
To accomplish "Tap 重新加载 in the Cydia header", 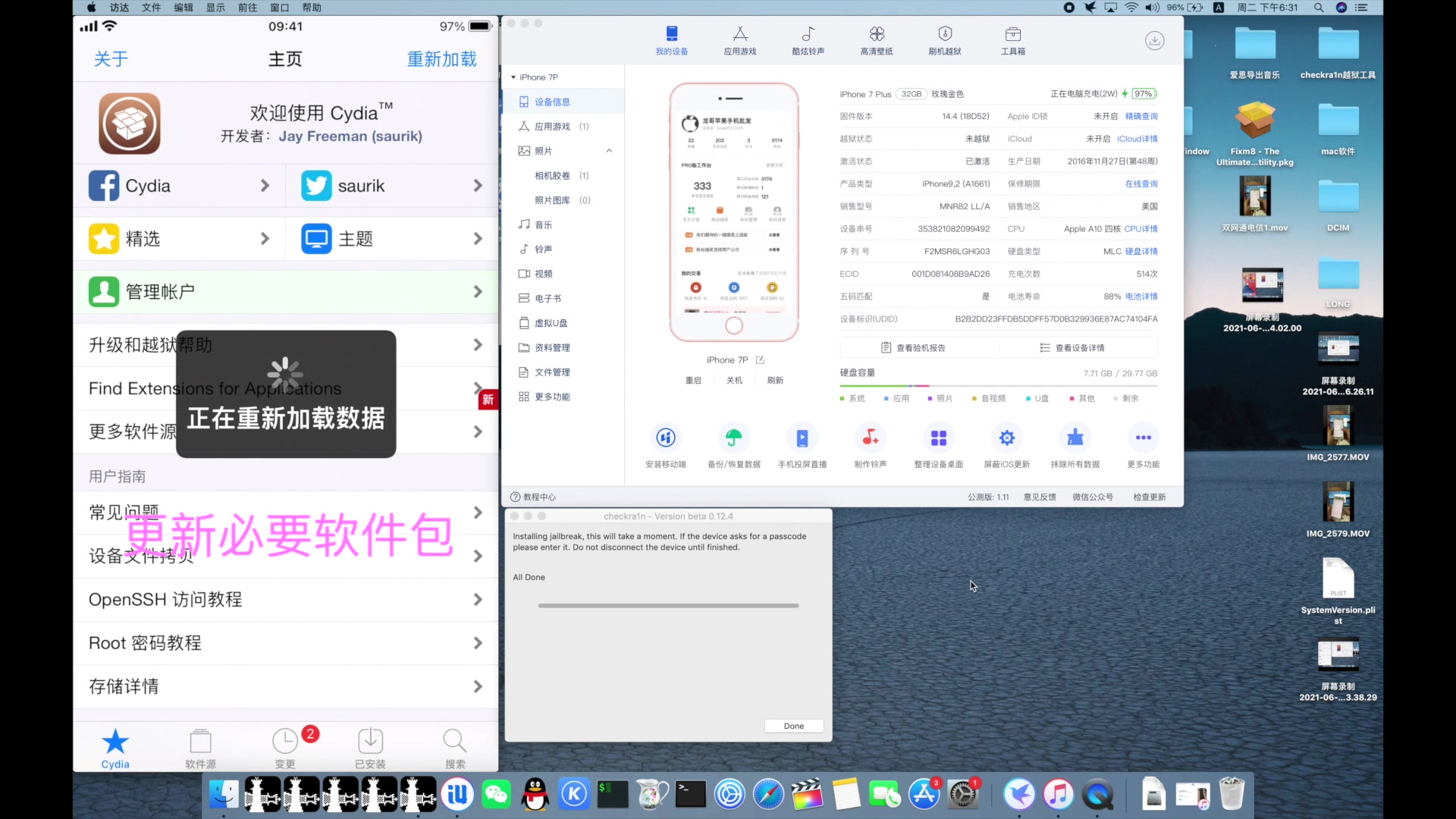I will 442,59.
